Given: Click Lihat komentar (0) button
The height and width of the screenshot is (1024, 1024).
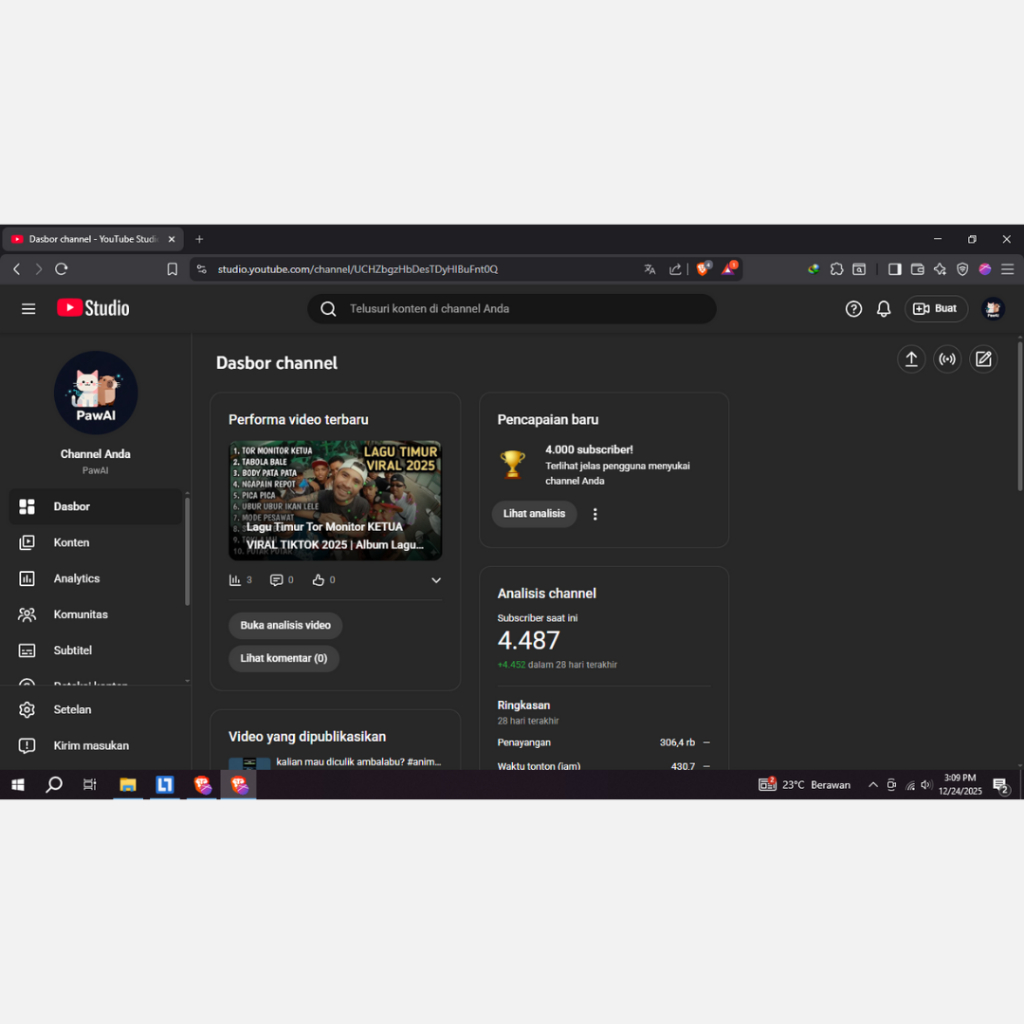Looking at the screenshot, I should coord(283,658).
